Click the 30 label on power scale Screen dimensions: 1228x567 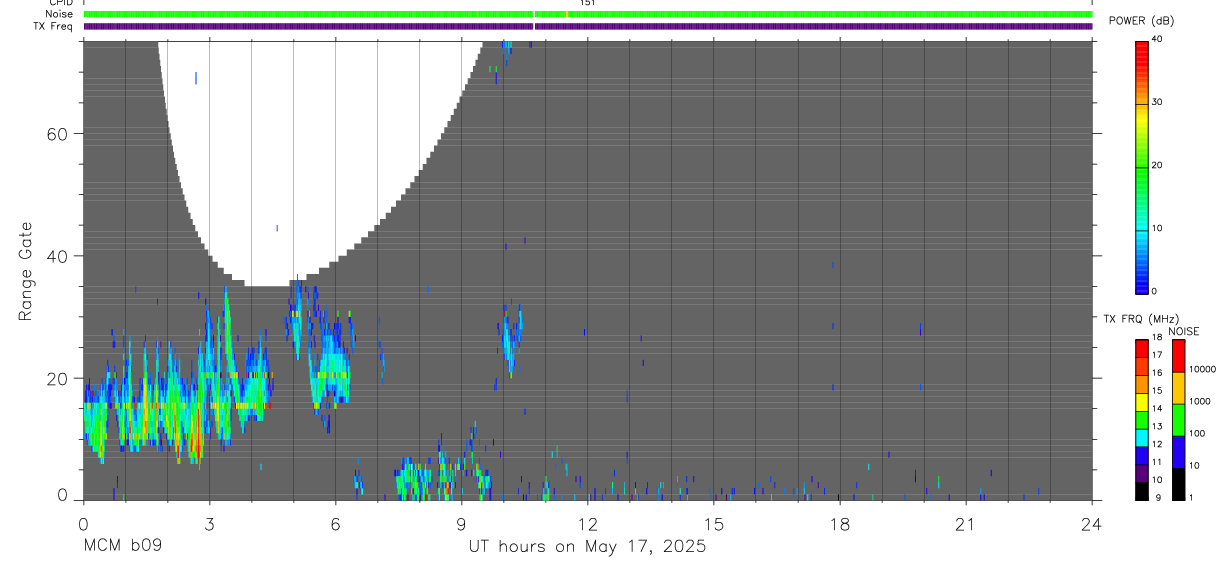pyautogui.click(x=1158, y=102)
